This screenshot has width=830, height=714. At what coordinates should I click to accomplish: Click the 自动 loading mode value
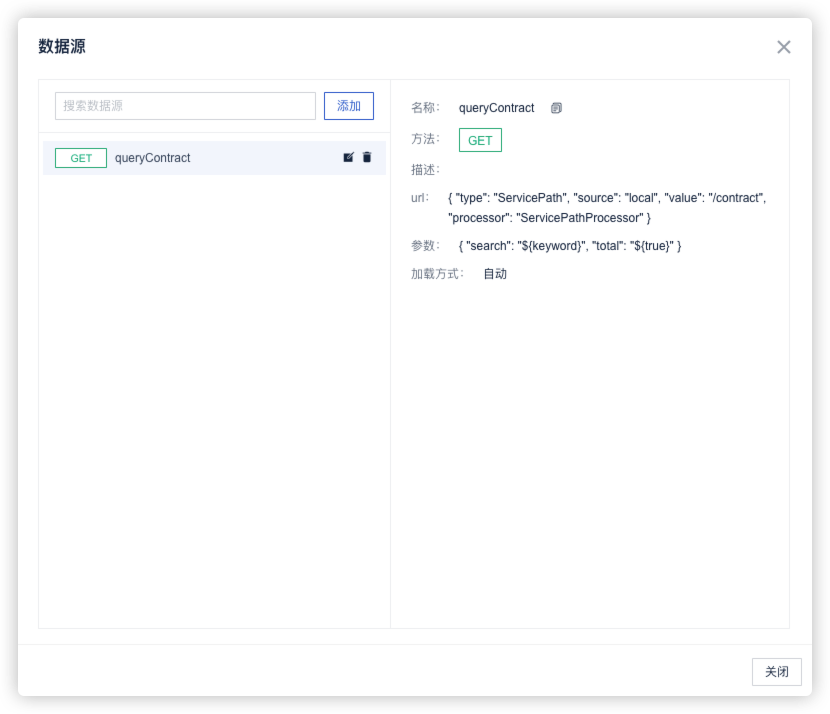click(x=495, y=274)
